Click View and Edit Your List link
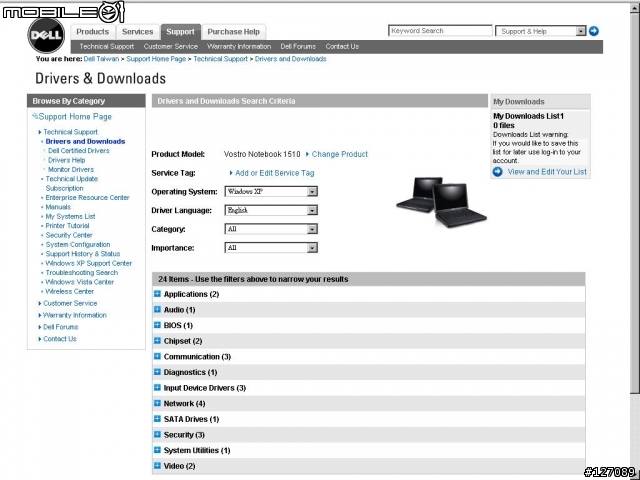 point(547,172)
